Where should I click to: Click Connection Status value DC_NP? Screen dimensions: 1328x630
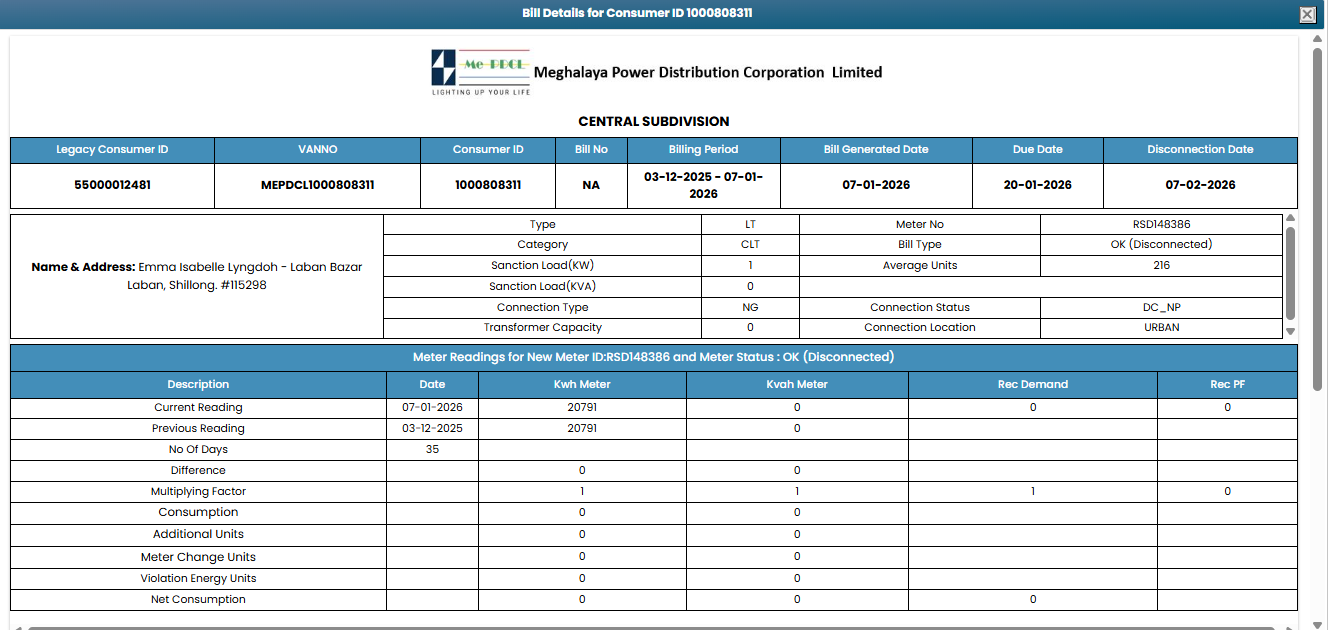click(1161, 308)
